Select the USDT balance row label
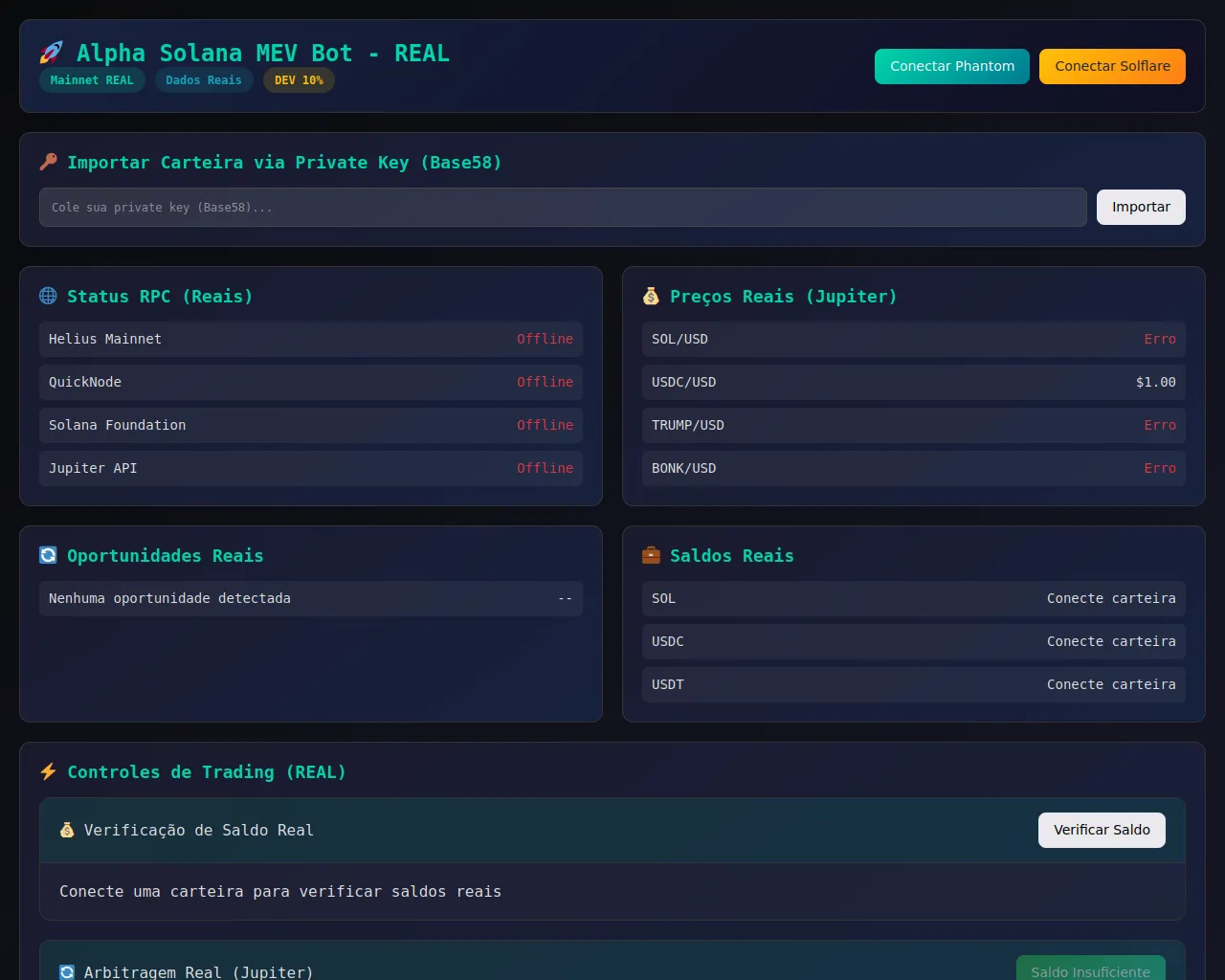 pos(667,684)
